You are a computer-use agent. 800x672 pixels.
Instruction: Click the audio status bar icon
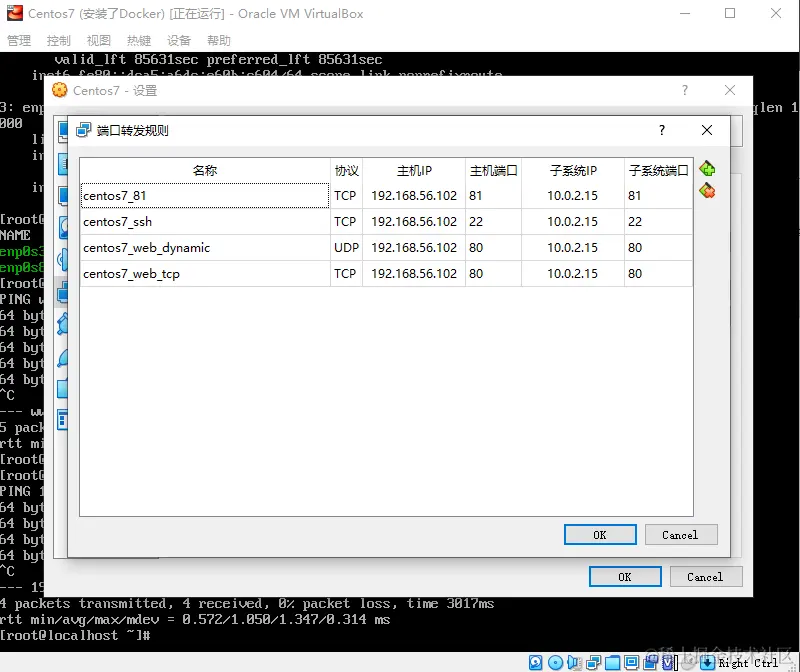coord(574,662)
